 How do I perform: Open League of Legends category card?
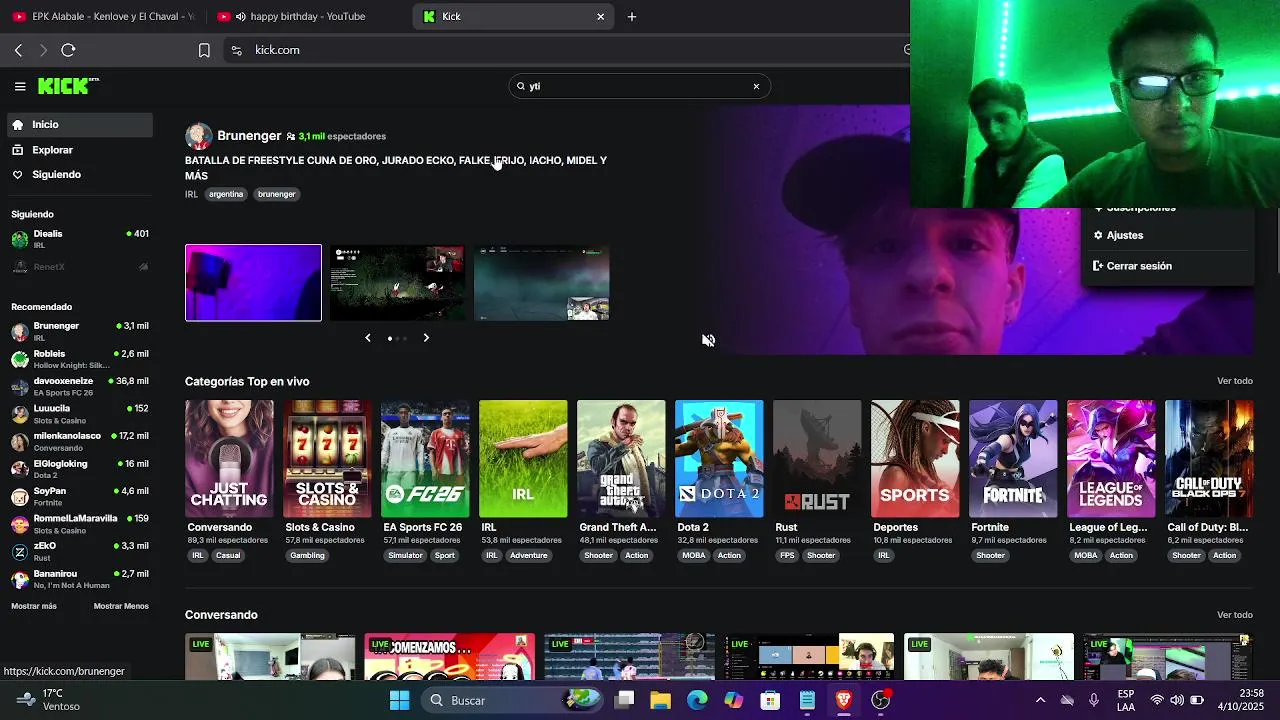click(x=1111, y=459)
